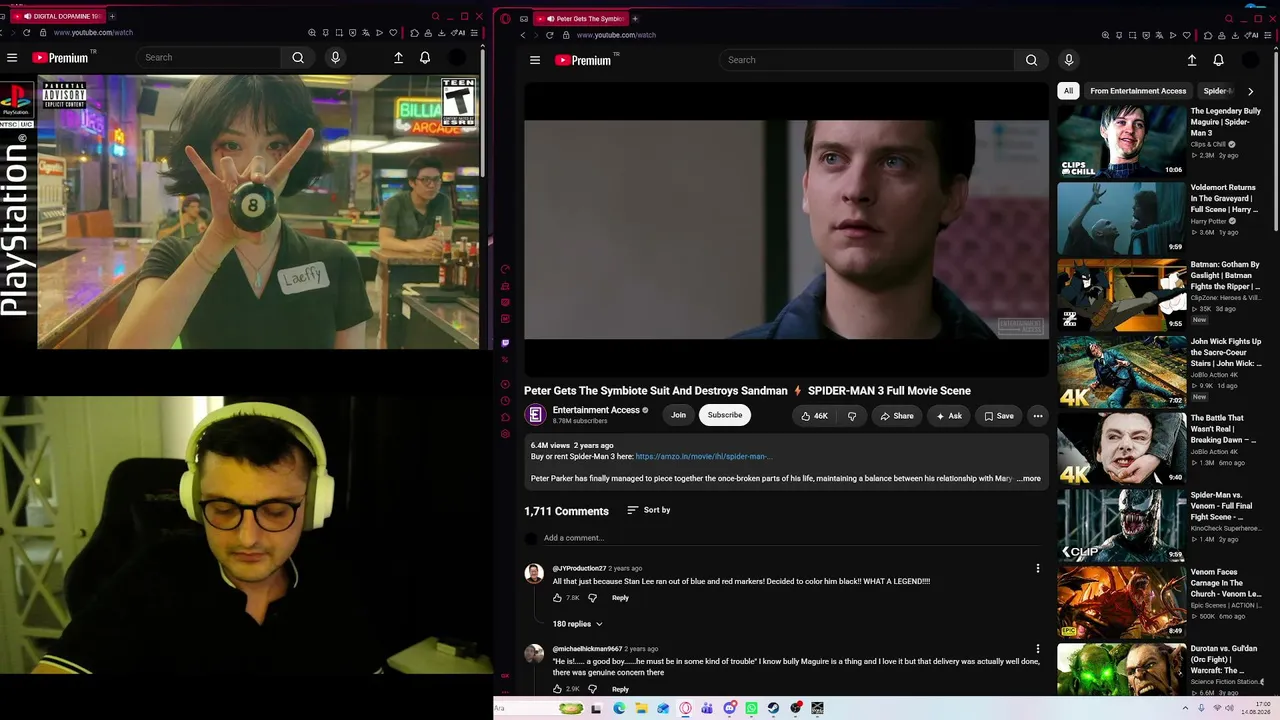1280x720 pixels.
Task: Save the video to a playlist
Action: point(999,416)
